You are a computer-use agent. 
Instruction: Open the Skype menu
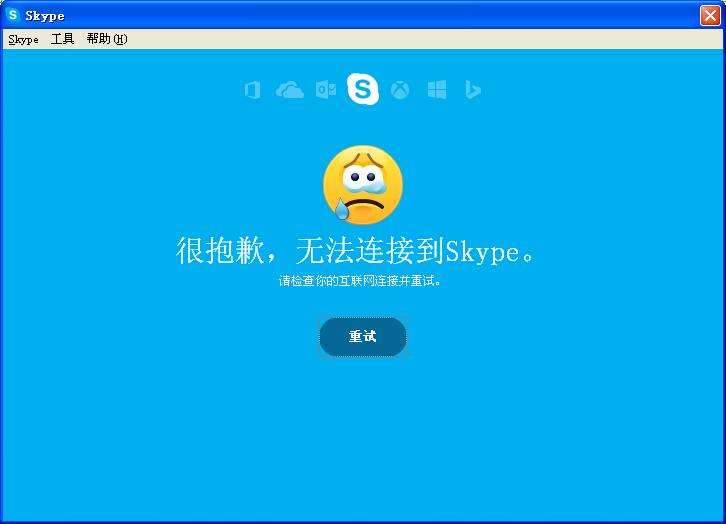click(23, 39)
